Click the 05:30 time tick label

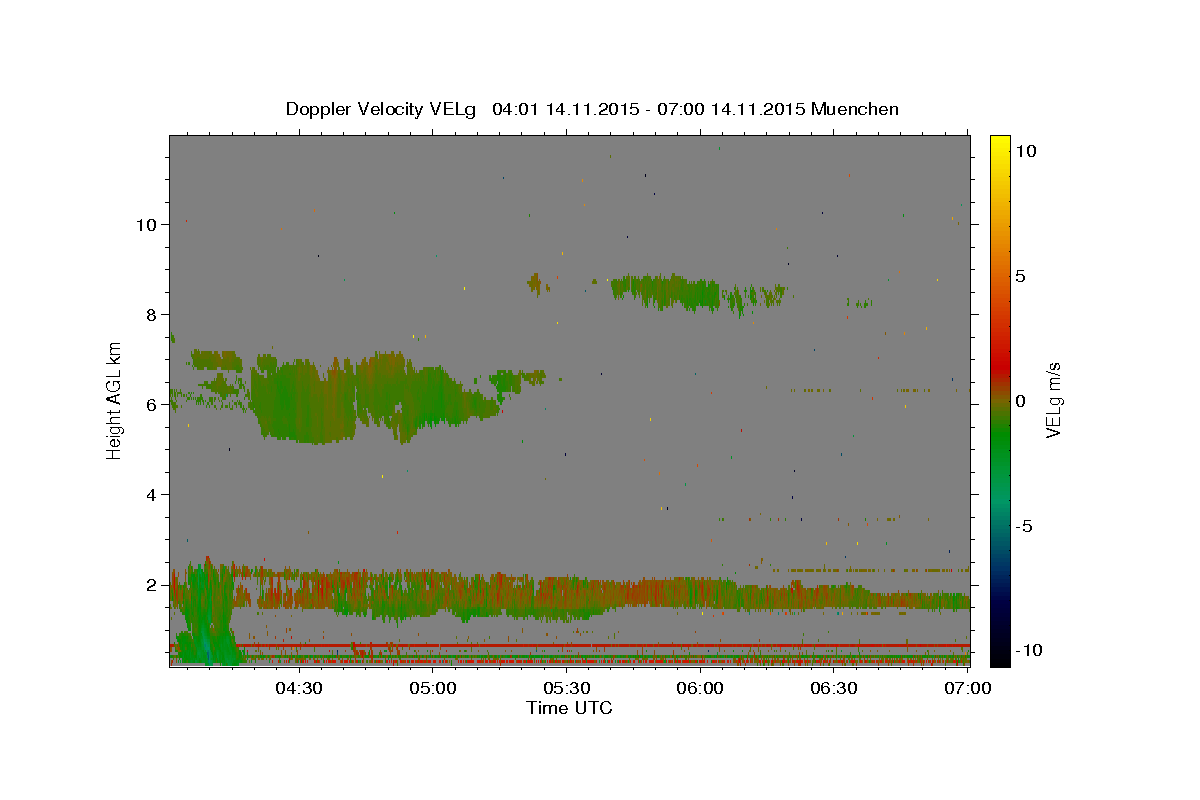click(x=566, y=688)
